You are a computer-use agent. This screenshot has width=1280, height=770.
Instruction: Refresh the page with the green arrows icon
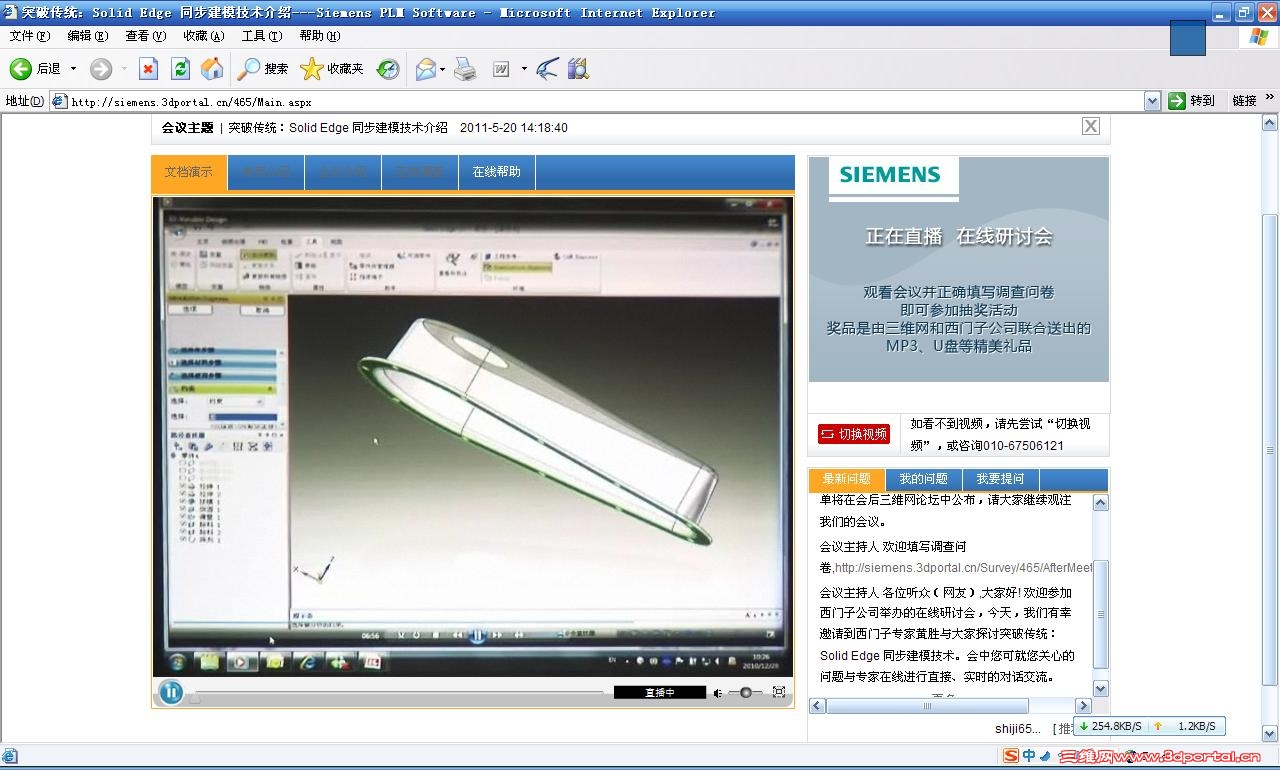coord(180,69)
